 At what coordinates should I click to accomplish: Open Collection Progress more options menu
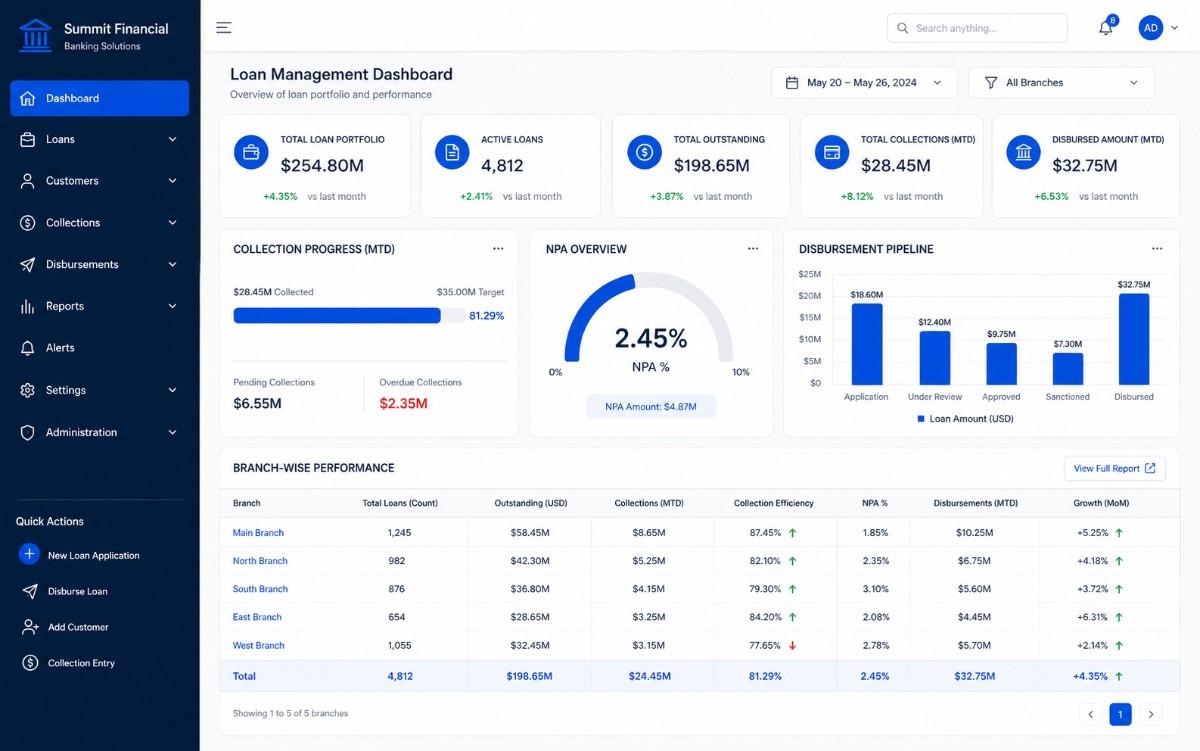click(x=498, y=249)
